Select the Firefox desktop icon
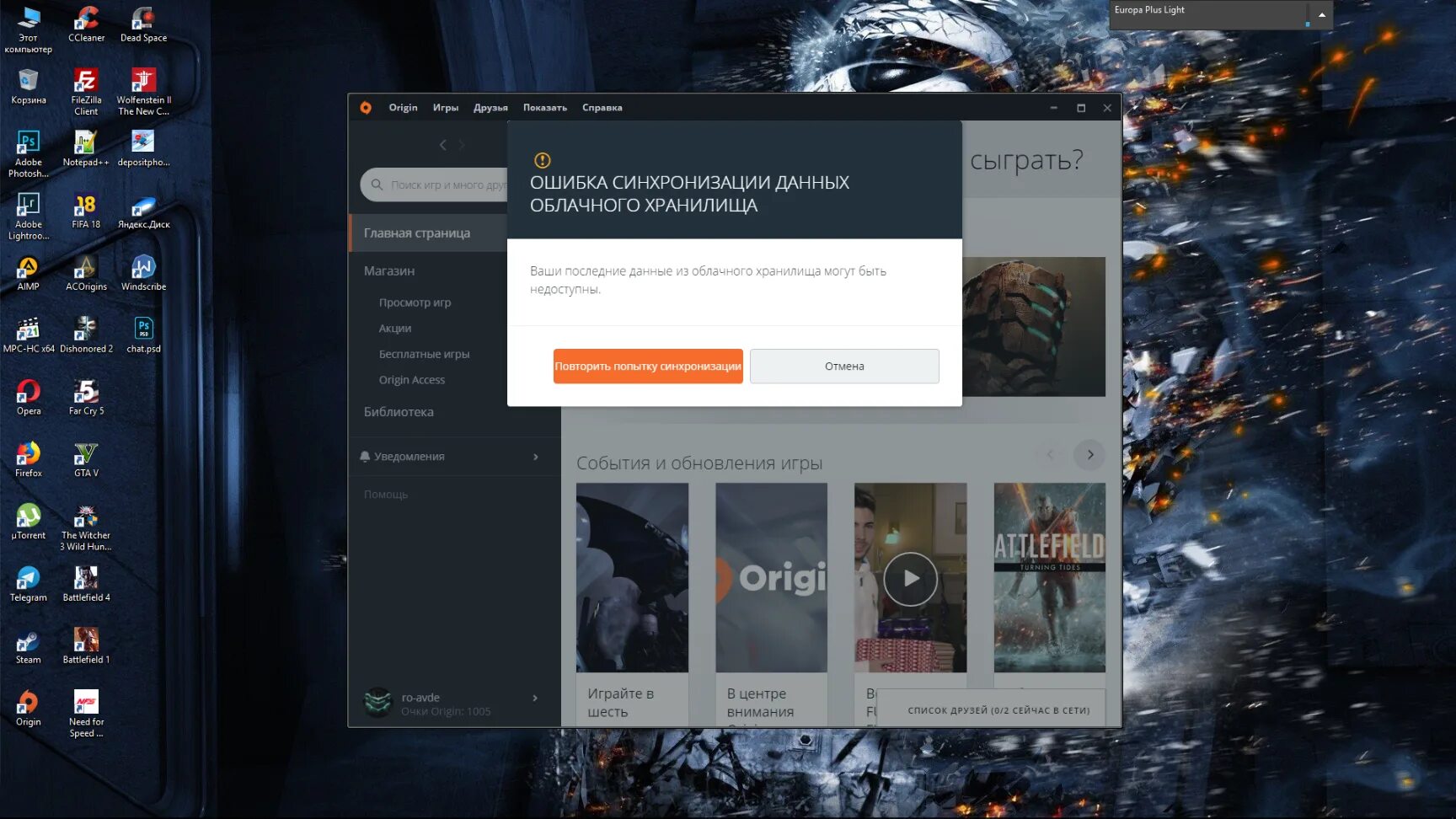The height and width of the screenshot is (819, 1456). coord(29,460)
